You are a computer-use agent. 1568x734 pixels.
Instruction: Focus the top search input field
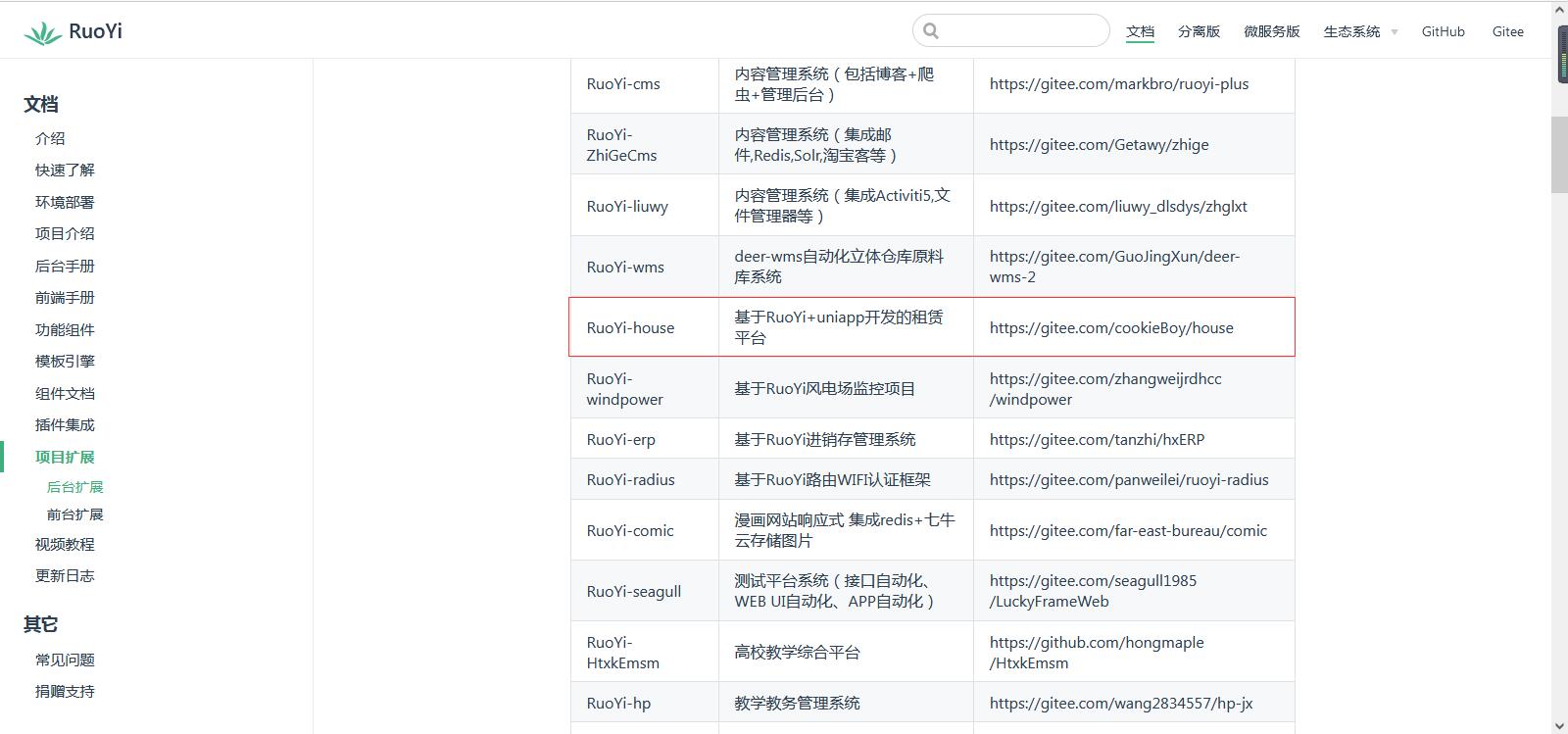pos(1010,30)
